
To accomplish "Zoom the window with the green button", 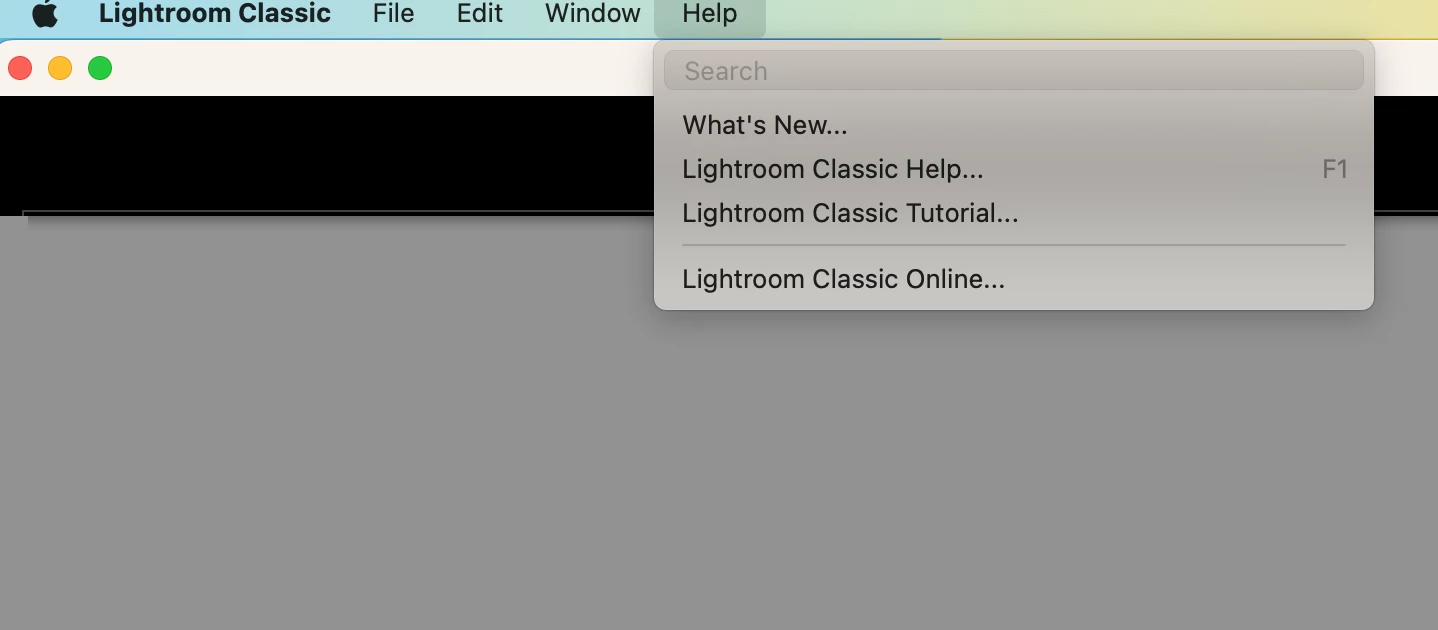I will click(100, 68).
